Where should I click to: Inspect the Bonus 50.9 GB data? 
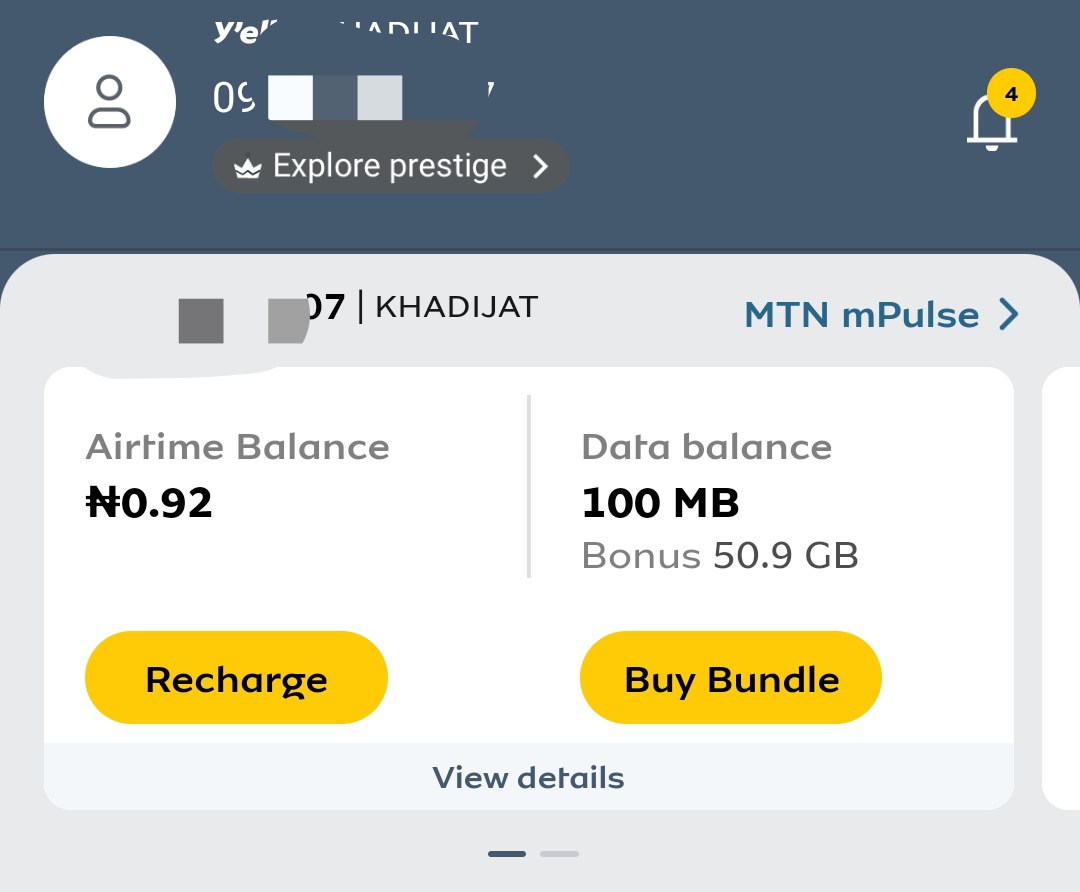point(719,555)
